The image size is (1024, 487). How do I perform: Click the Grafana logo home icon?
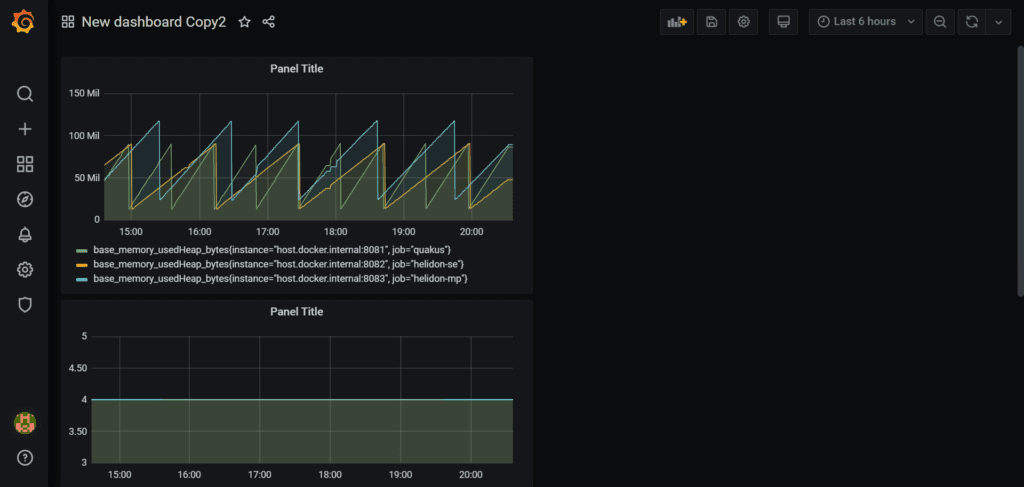click(24, 22)
